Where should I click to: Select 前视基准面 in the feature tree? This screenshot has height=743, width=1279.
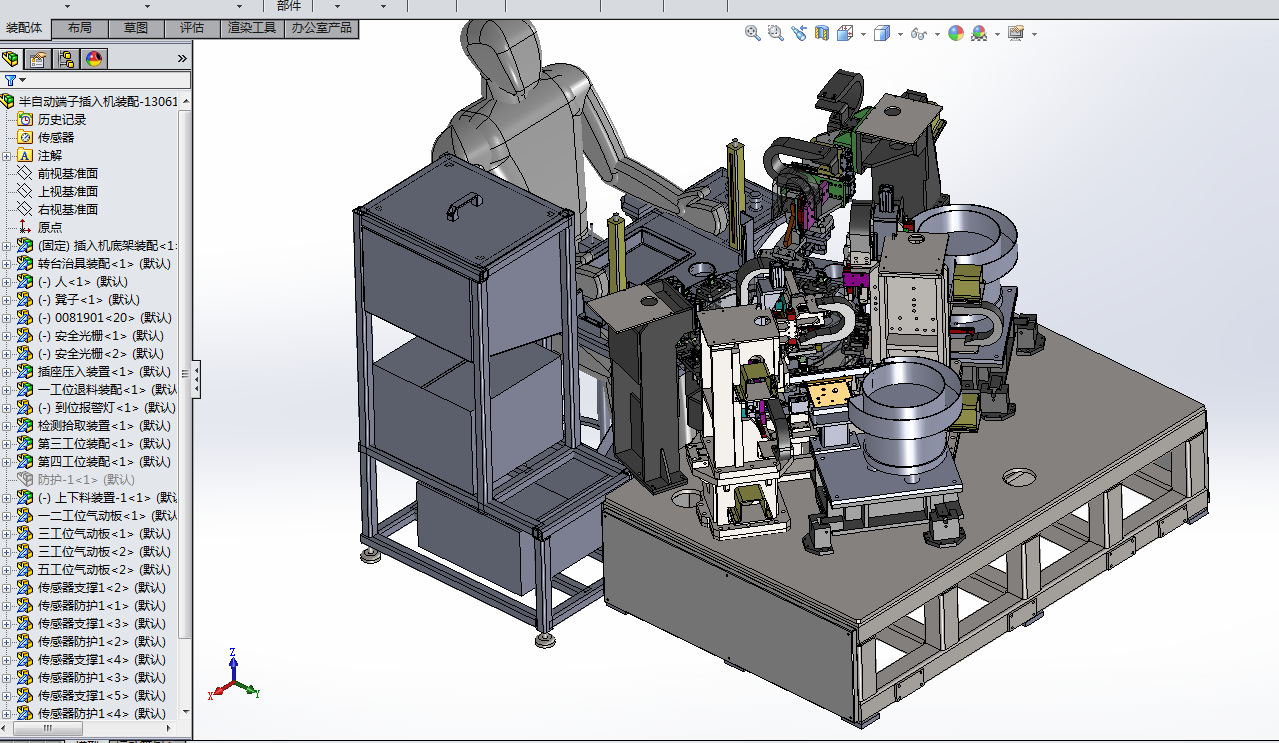point(67,174)
